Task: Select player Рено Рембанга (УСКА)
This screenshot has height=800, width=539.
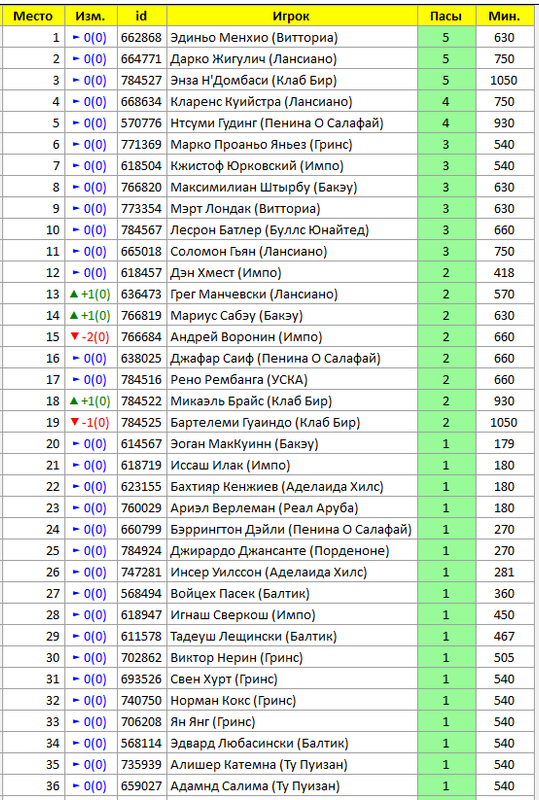Action: pyautogui.click(x=239, y=380)
